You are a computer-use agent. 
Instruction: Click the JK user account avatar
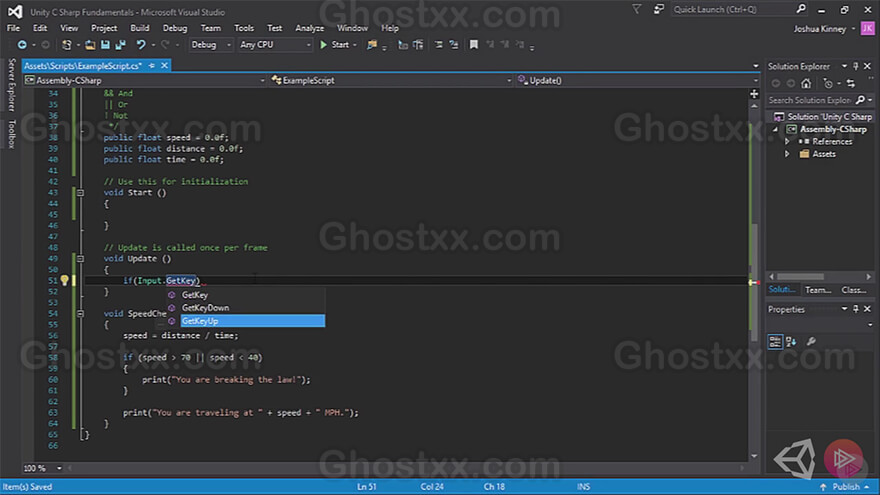click(867, 28)
